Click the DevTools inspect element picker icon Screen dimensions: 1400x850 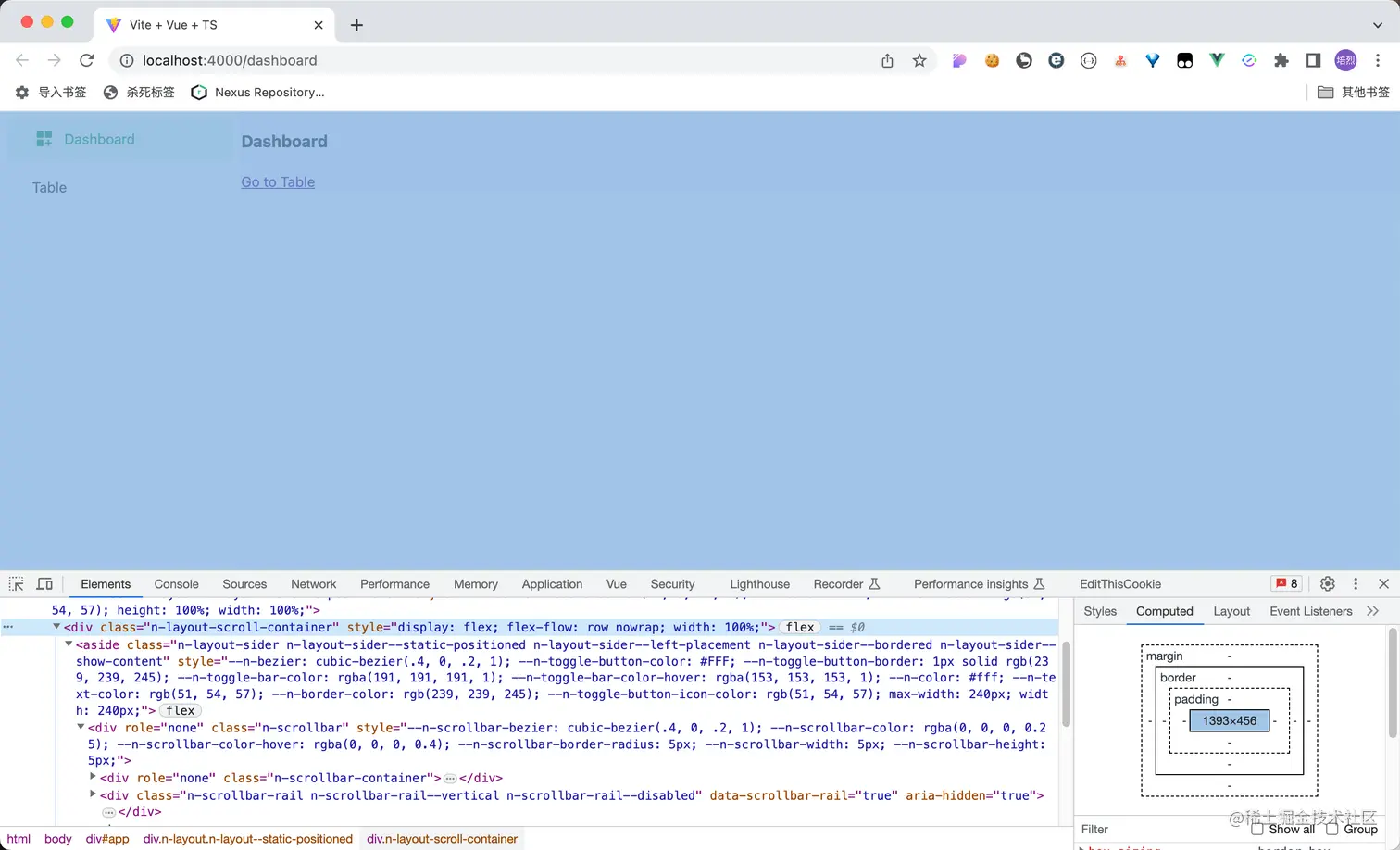[16, 584]
